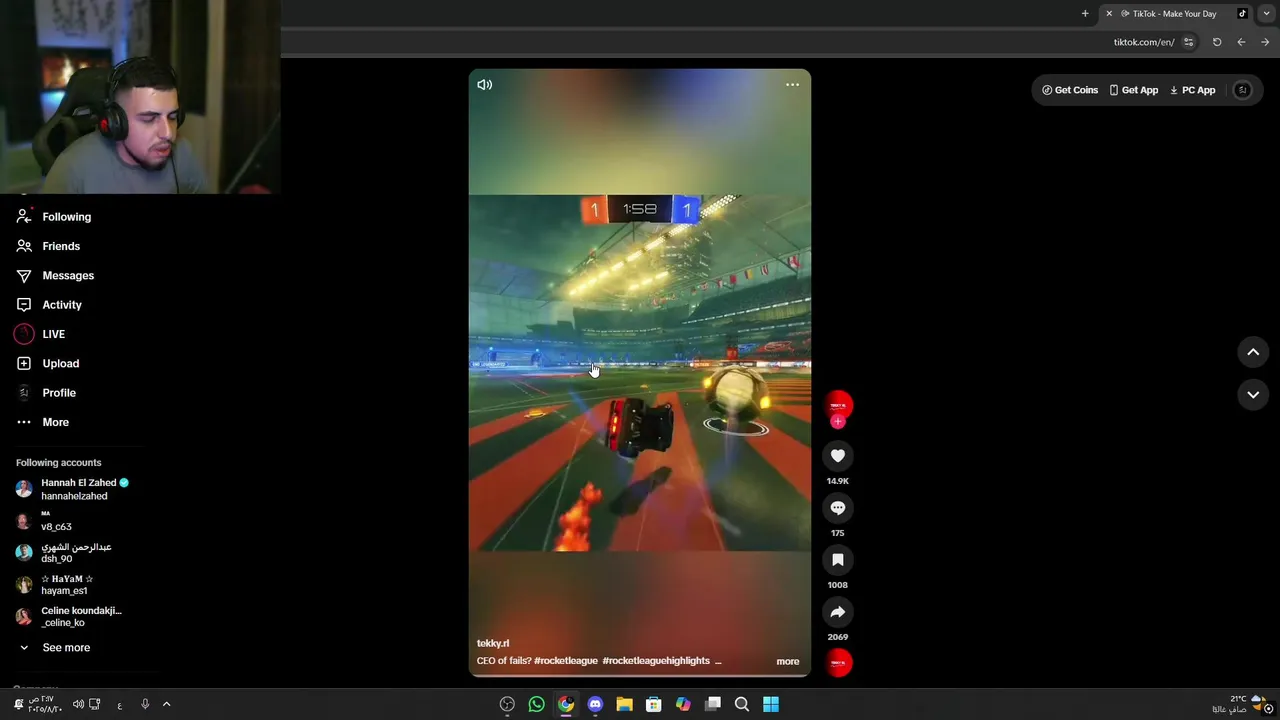This screenshot has width=1280, height=720.
Task: Expand See more following accounts
Action: tap(54, 648)
